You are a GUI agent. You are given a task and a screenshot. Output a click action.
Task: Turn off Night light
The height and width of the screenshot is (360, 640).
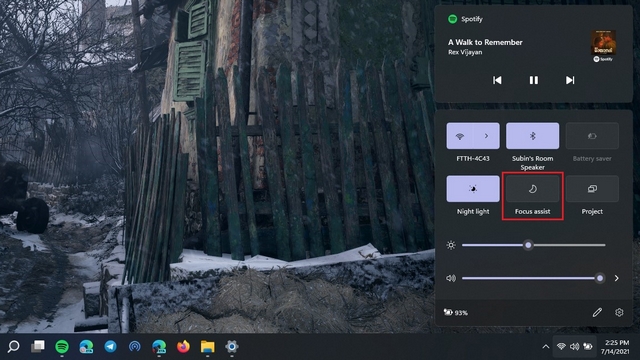tap(473, 189)
